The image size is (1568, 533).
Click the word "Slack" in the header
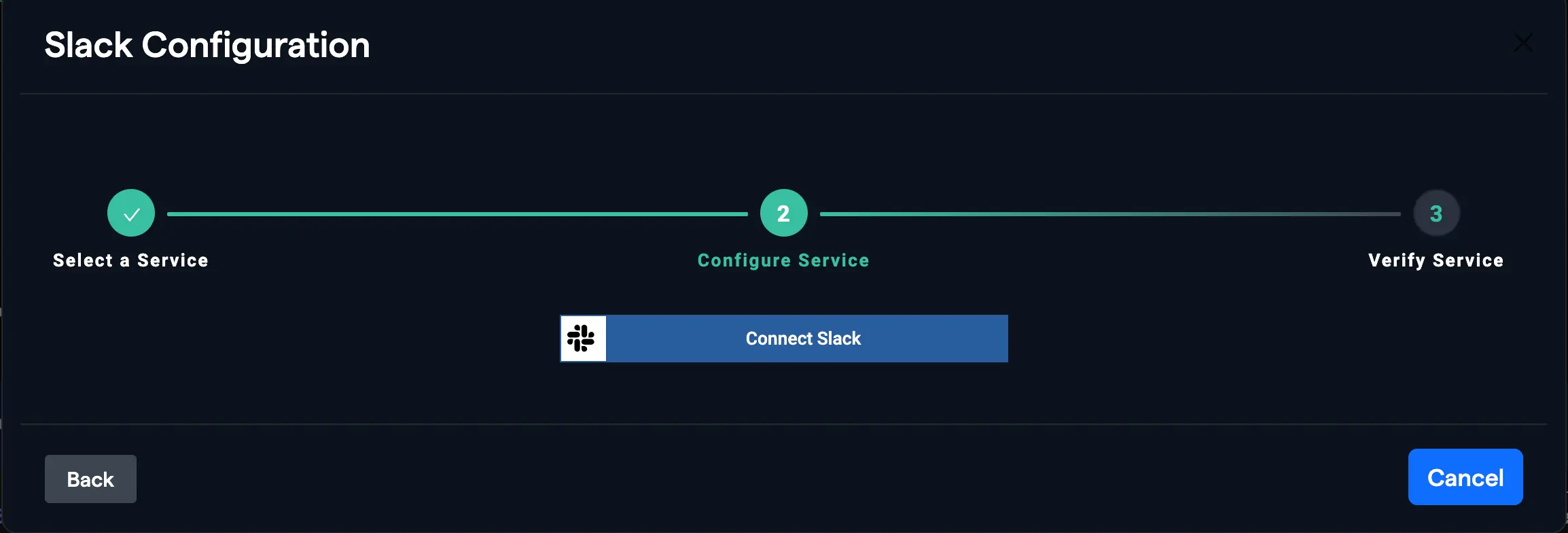[88, 46]
